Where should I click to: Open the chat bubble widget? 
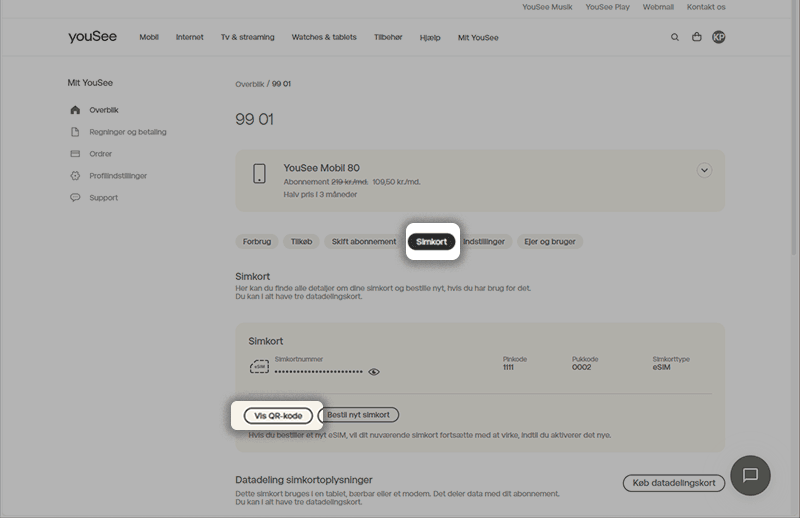(x=750, y=475)
